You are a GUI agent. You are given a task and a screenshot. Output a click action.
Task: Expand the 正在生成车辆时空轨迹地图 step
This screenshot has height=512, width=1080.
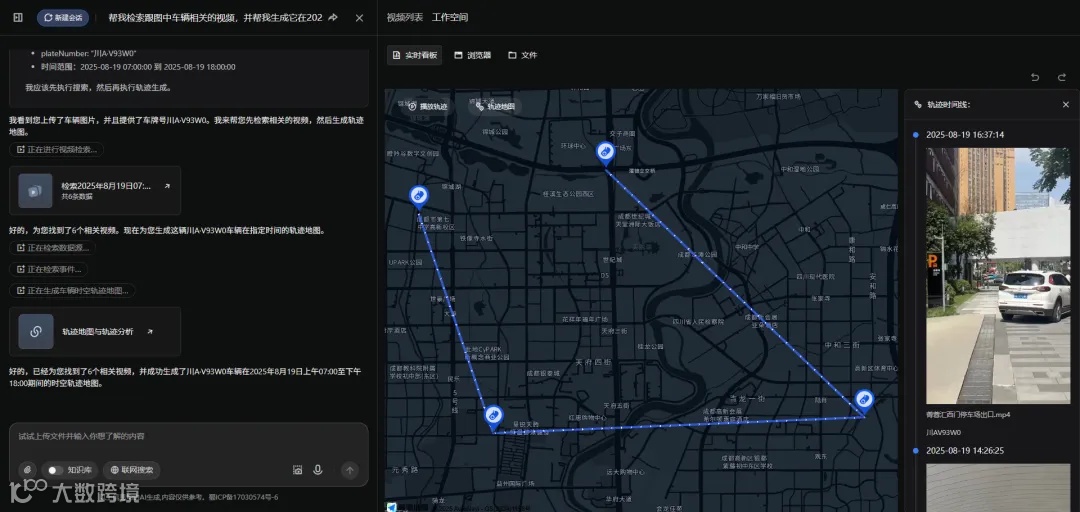pyautogui.click(x=72, y=291)
